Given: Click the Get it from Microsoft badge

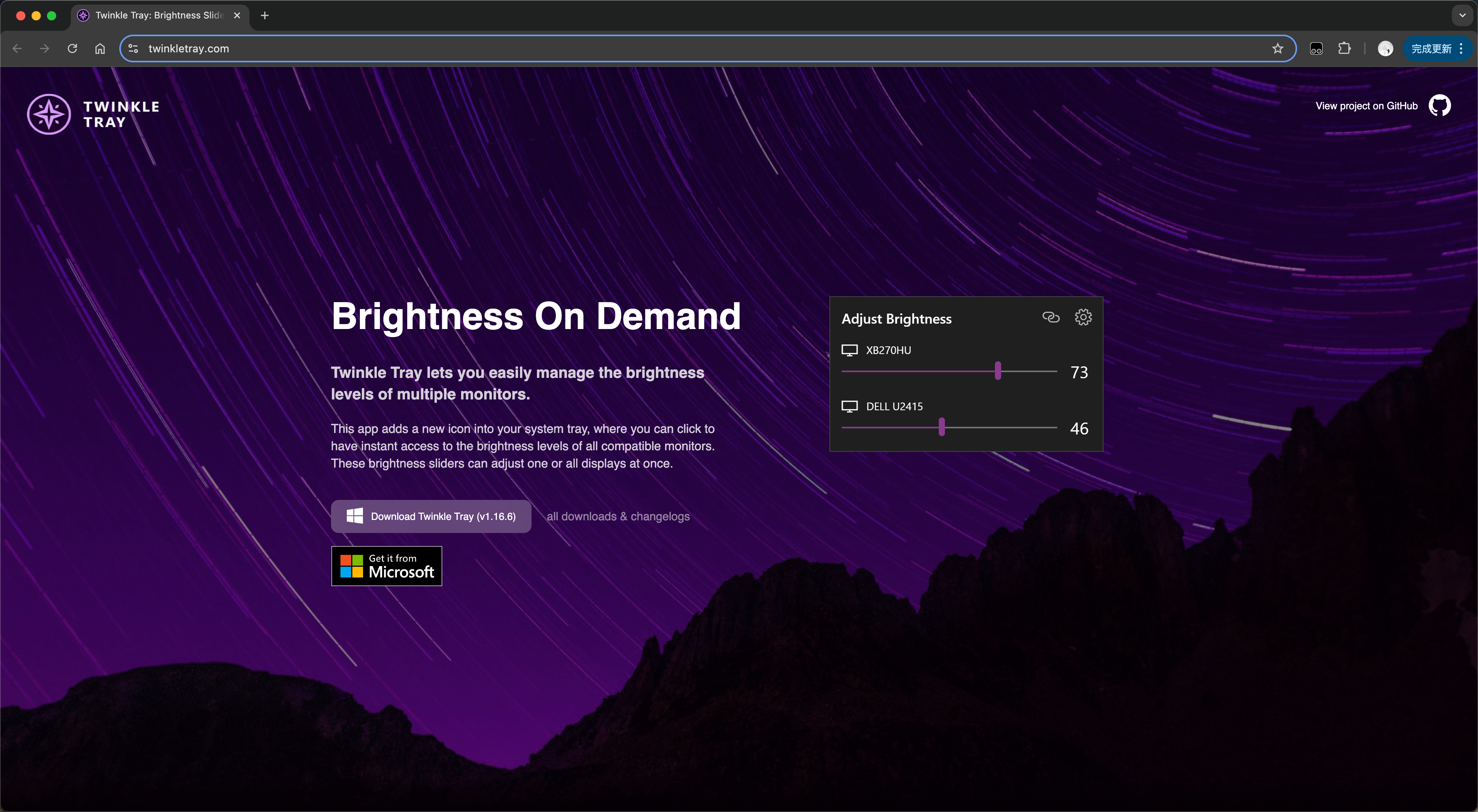Looking at the screenshot, I should coord(387,566).
